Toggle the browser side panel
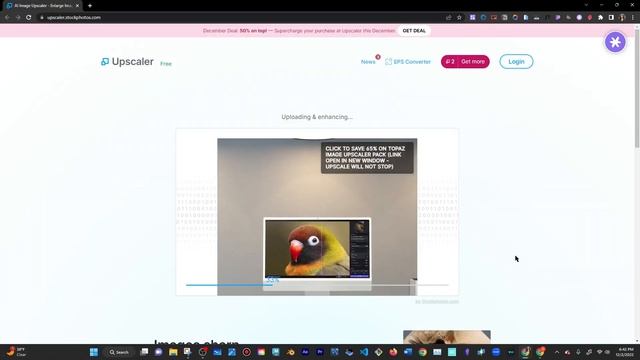640x360 pixels. (611, 18)
